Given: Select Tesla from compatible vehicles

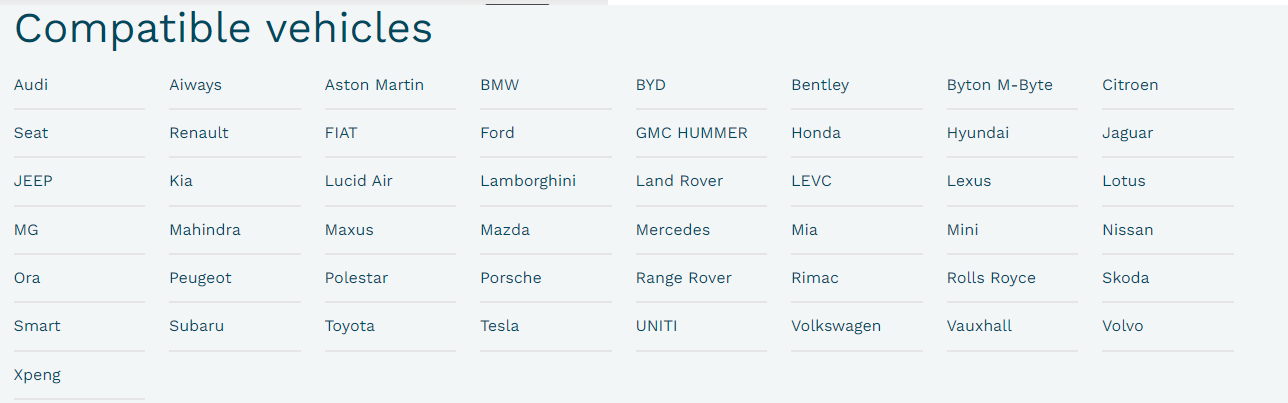Looking at the screenshot, I should tap(499, 326).
